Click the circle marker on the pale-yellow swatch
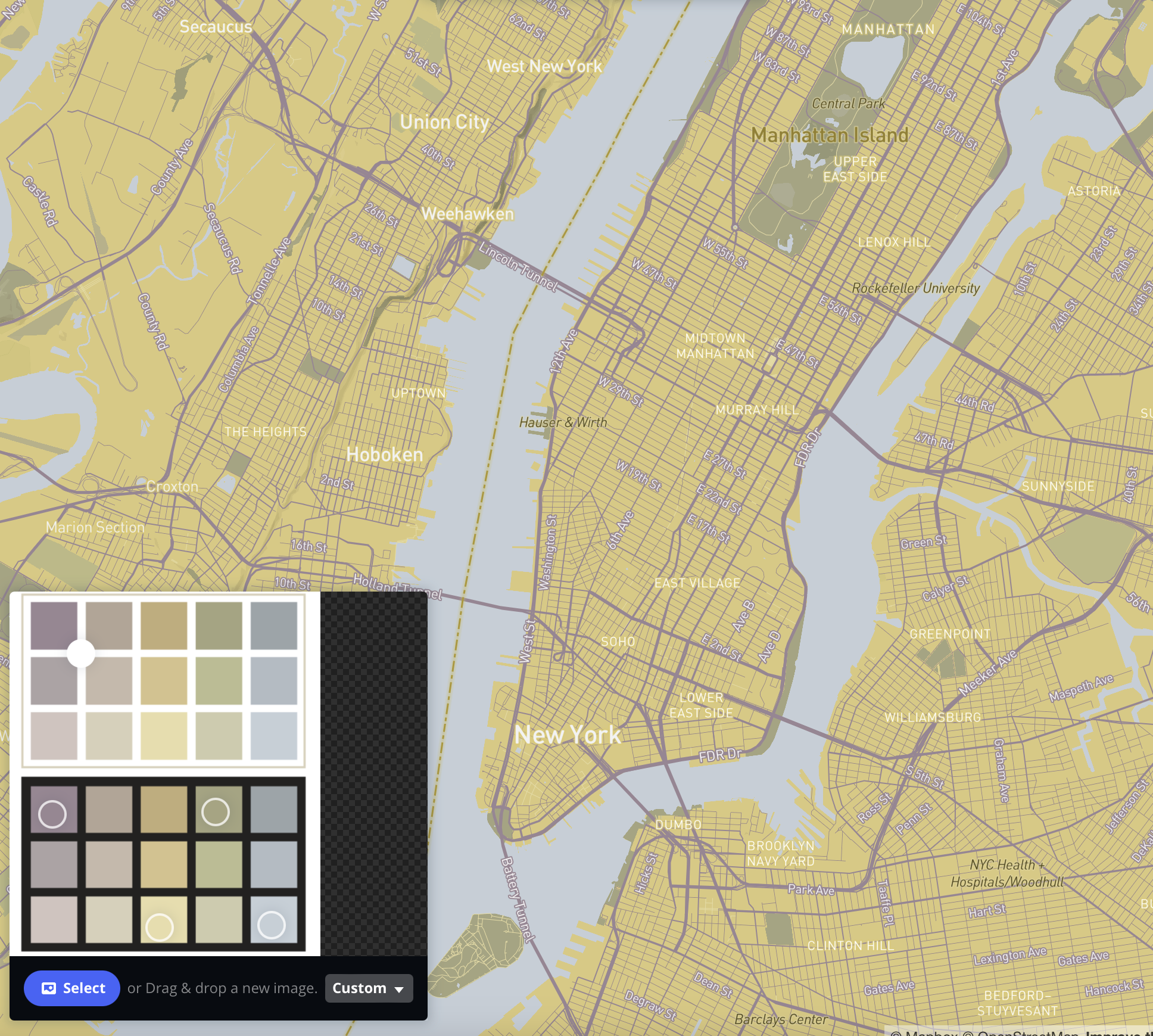Screen dimensions: 1153x1036 (x=160, y=926)
